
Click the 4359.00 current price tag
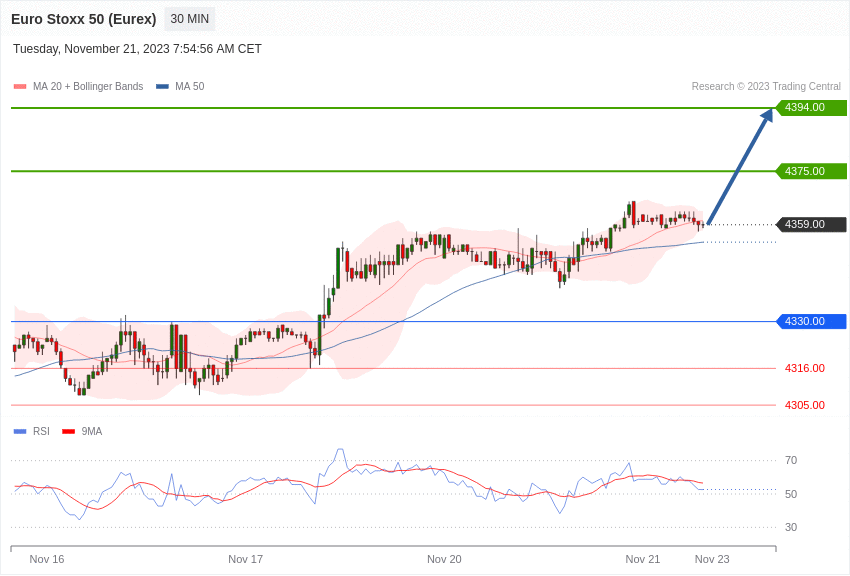pos(812,224)
